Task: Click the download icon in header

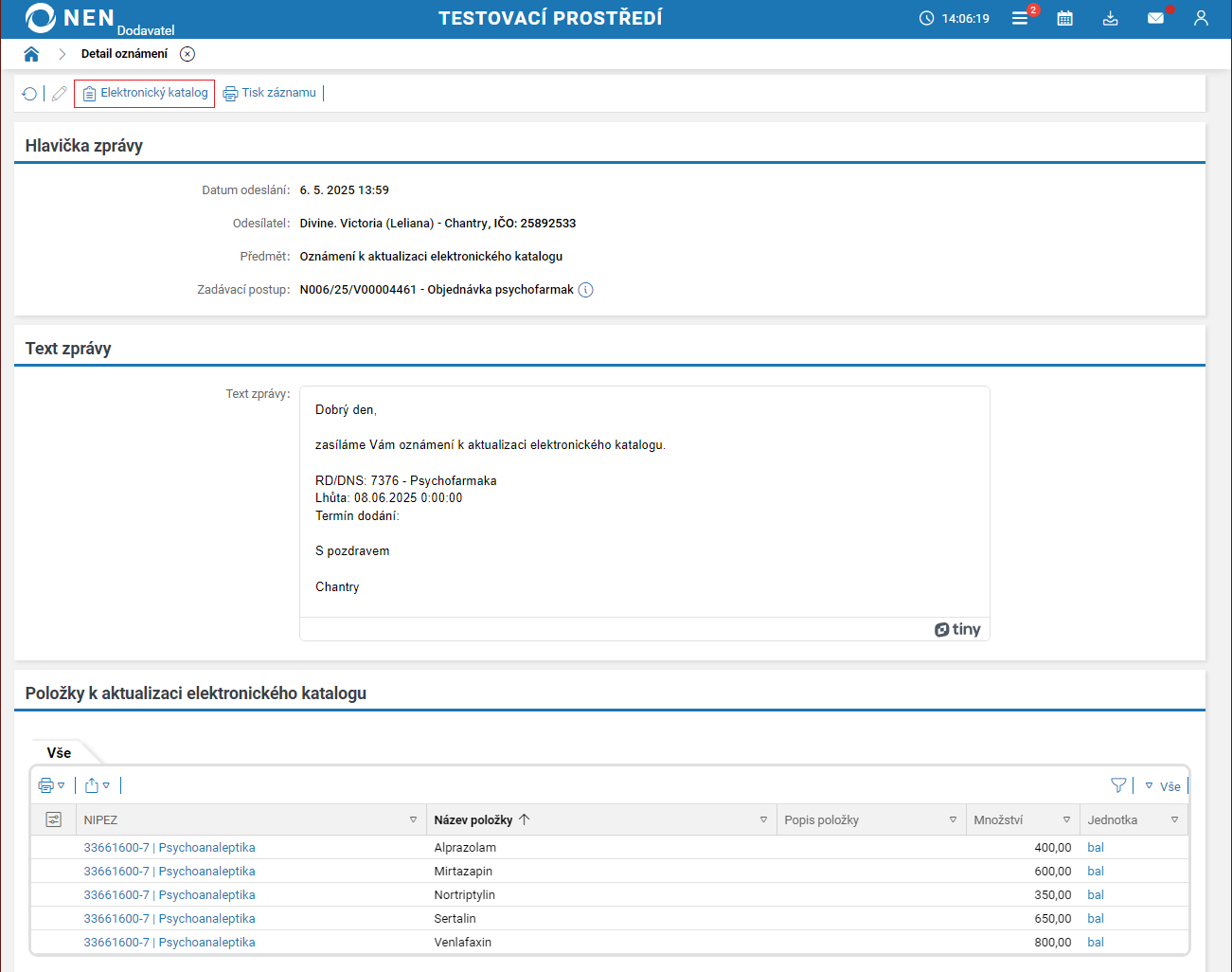Action: pyautogui.click(x=1111, y=18)
